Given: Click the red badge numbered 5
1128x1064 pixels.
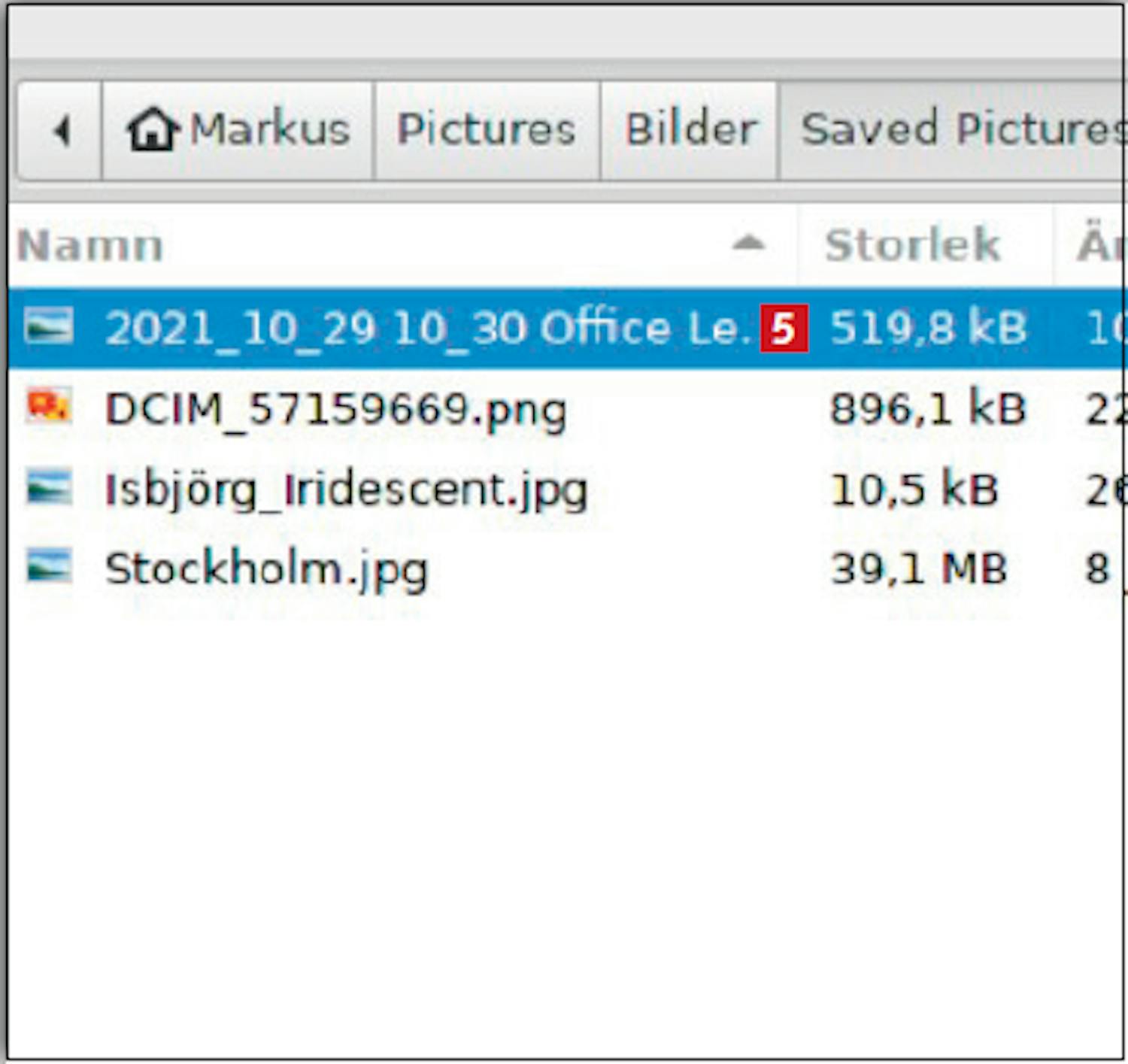Looking at the screenshot, I should tap(784, 328).
